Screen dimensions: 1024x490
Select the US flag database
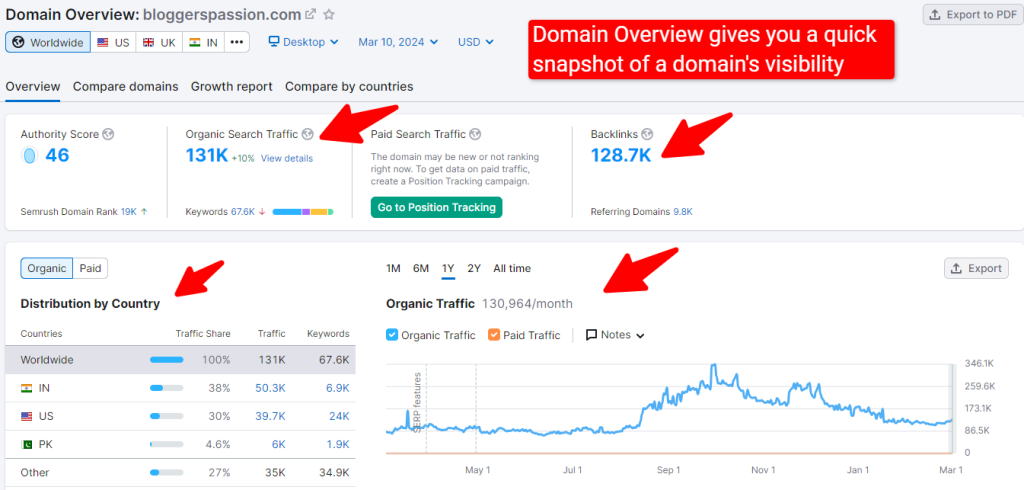click(x=114, y=42)
